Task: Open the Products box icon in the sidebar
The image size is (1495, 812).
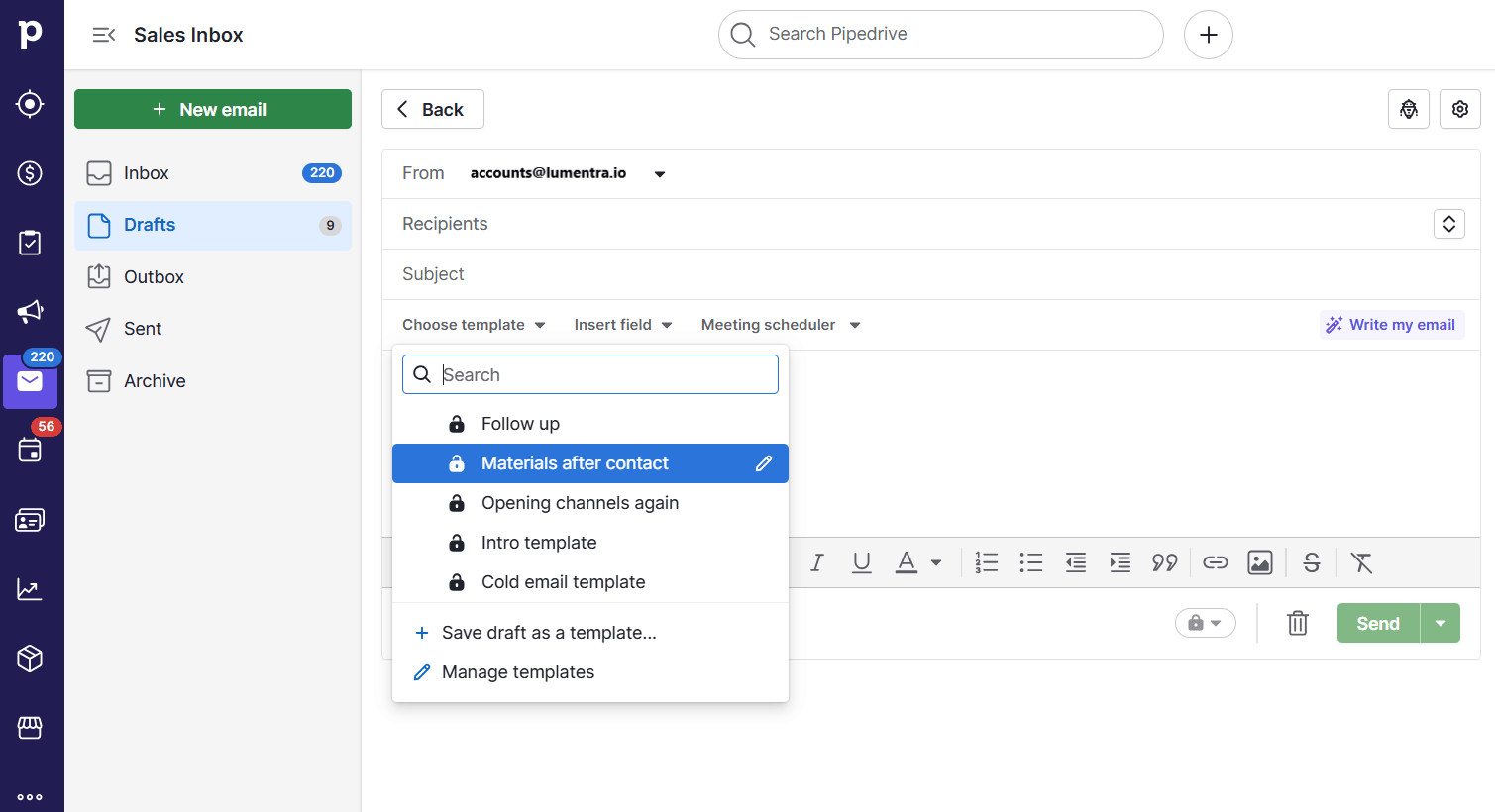Action: (29, 658)
